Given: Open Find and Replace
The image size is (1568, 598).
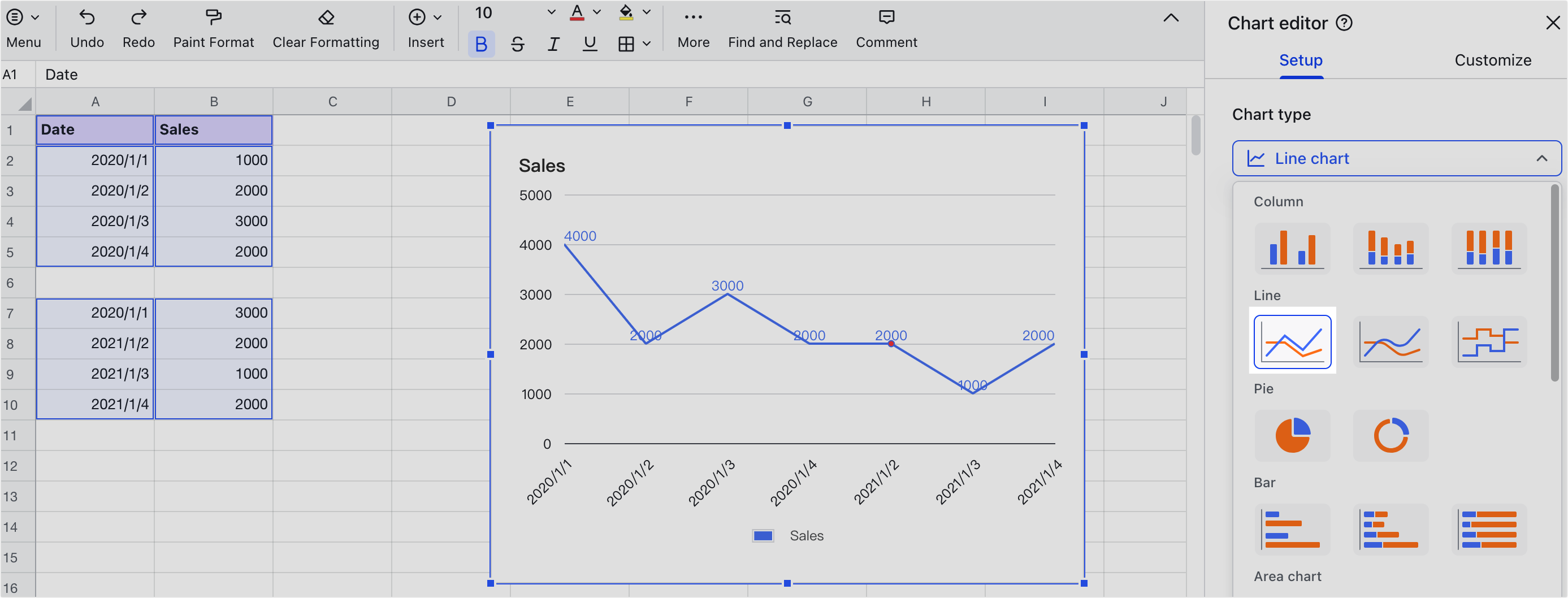Looking at the screenshot, I should (x=782, y=18).
